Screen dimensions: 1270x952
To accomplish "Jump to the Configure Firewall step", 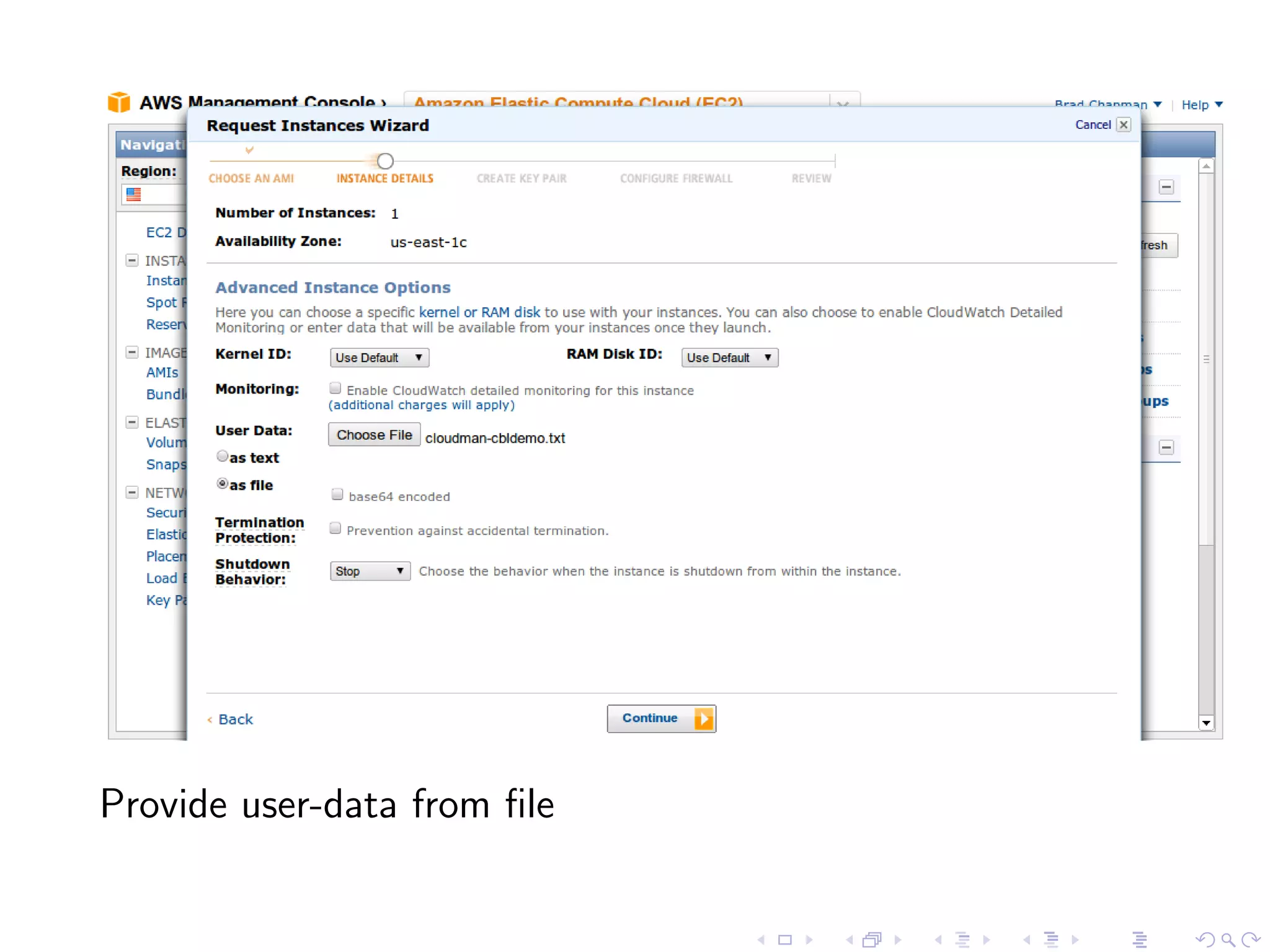I will (x=677, y=178).
